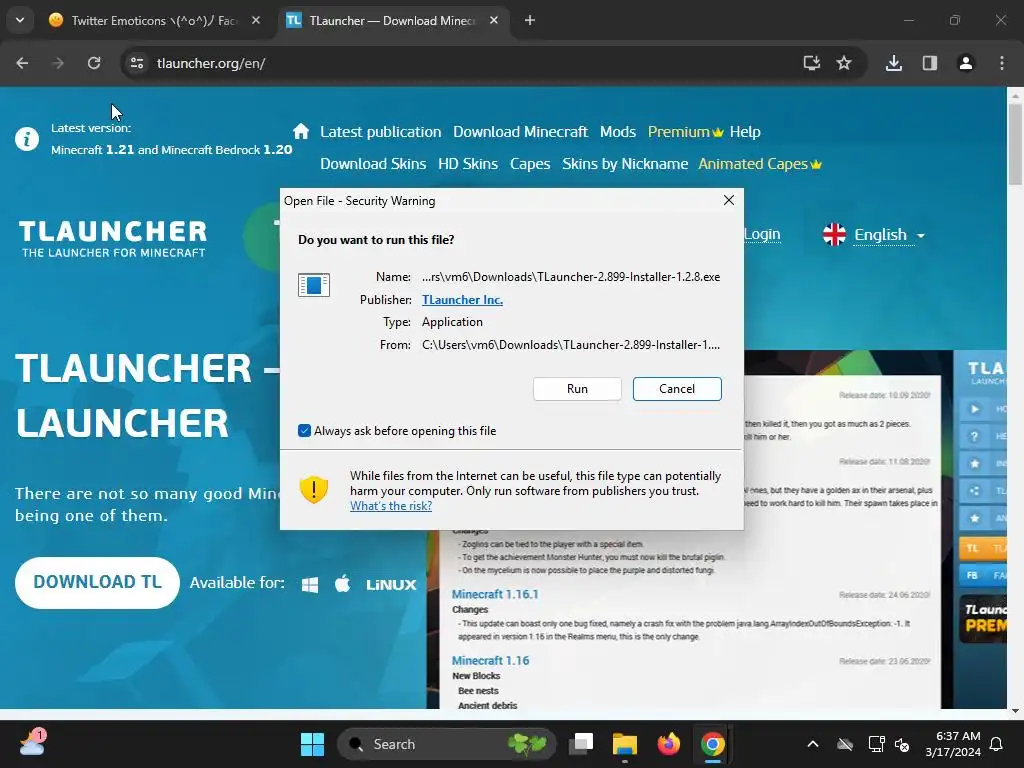The image size is (1024, 768).
Task: Open Animated Capes link
Action: tap(760, 164)
